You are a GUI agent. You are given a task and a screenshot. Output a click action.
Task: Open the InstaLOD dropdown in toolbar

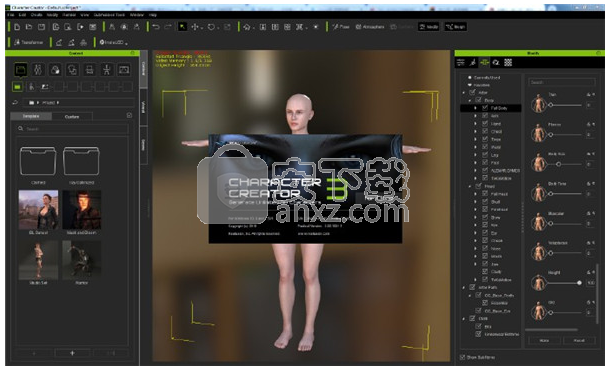tap(113, 42)
